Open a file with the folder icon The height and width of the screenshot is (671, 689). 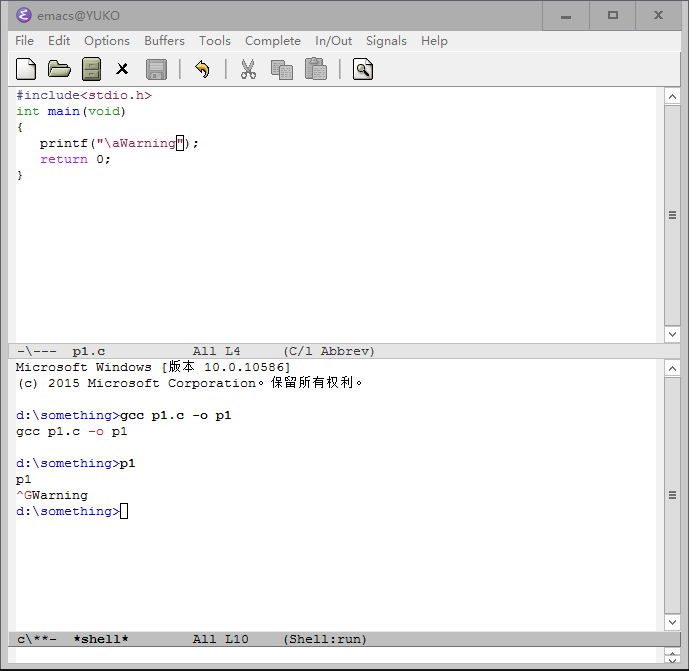tap(59, 69)
